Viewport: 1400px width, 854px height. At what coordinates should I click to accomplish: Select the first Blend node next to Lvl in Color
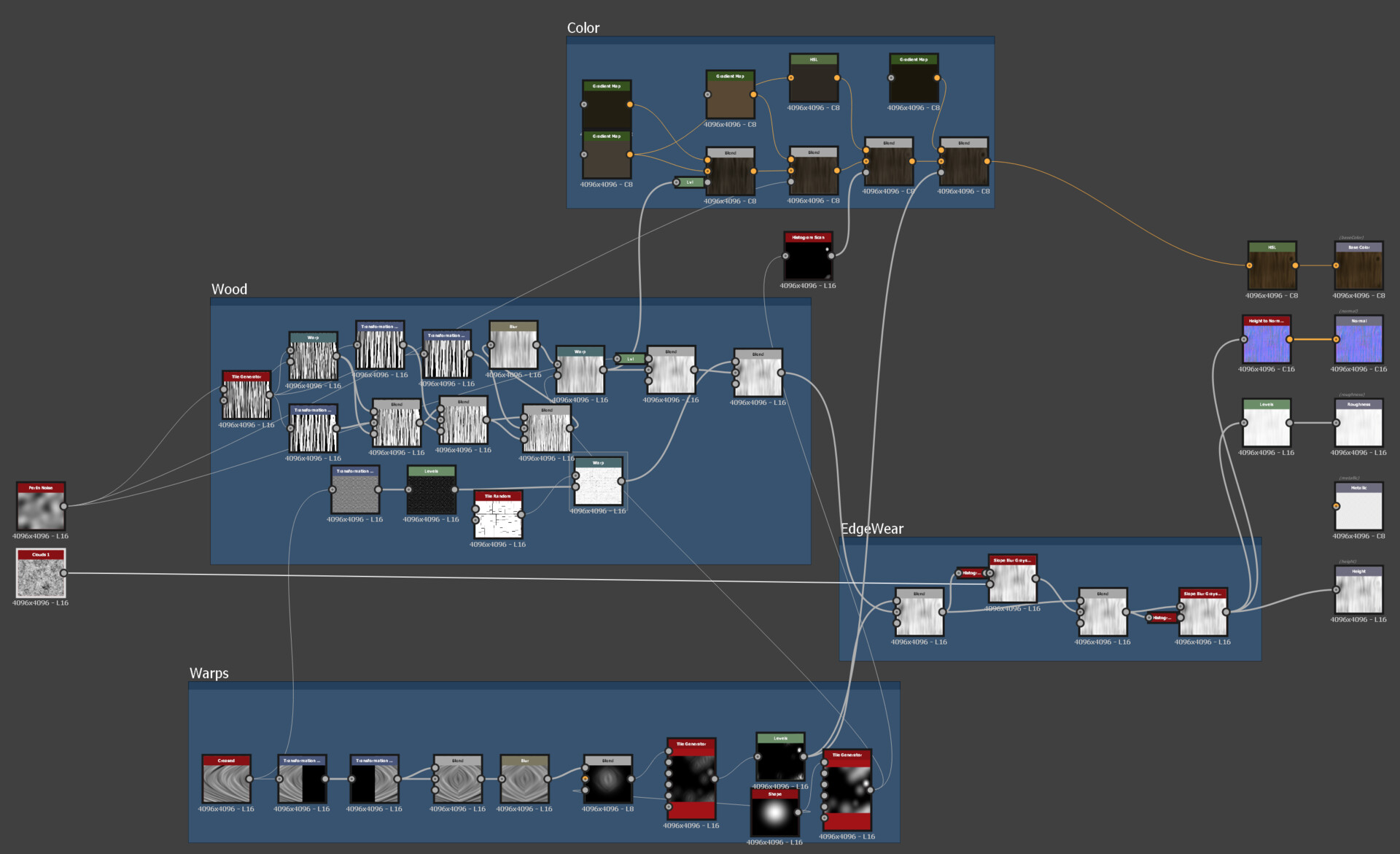730,171
